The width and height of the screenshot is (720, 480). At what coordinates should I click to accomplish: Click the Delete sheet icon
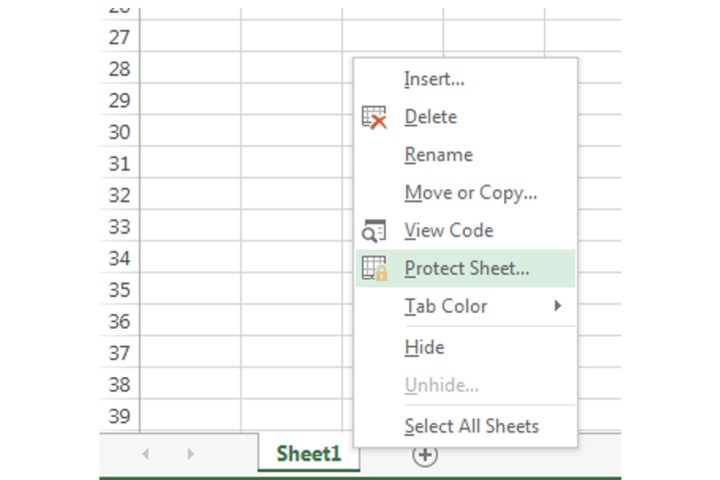pyautogui.click(x=374, y=117)
